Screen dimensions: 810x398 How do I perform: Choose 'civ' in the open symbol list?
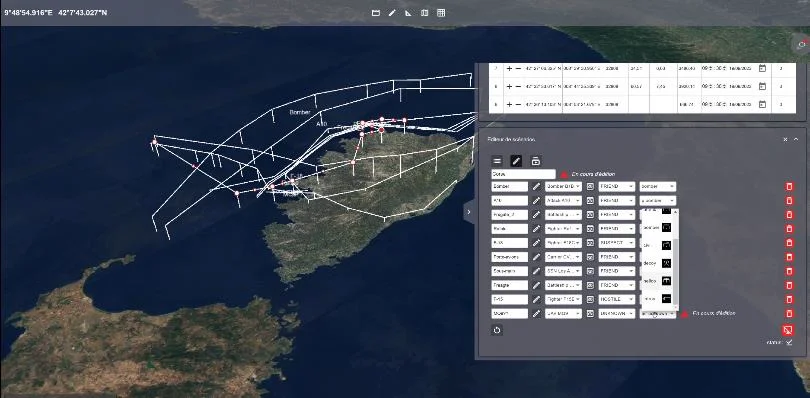tap(657, 245)
